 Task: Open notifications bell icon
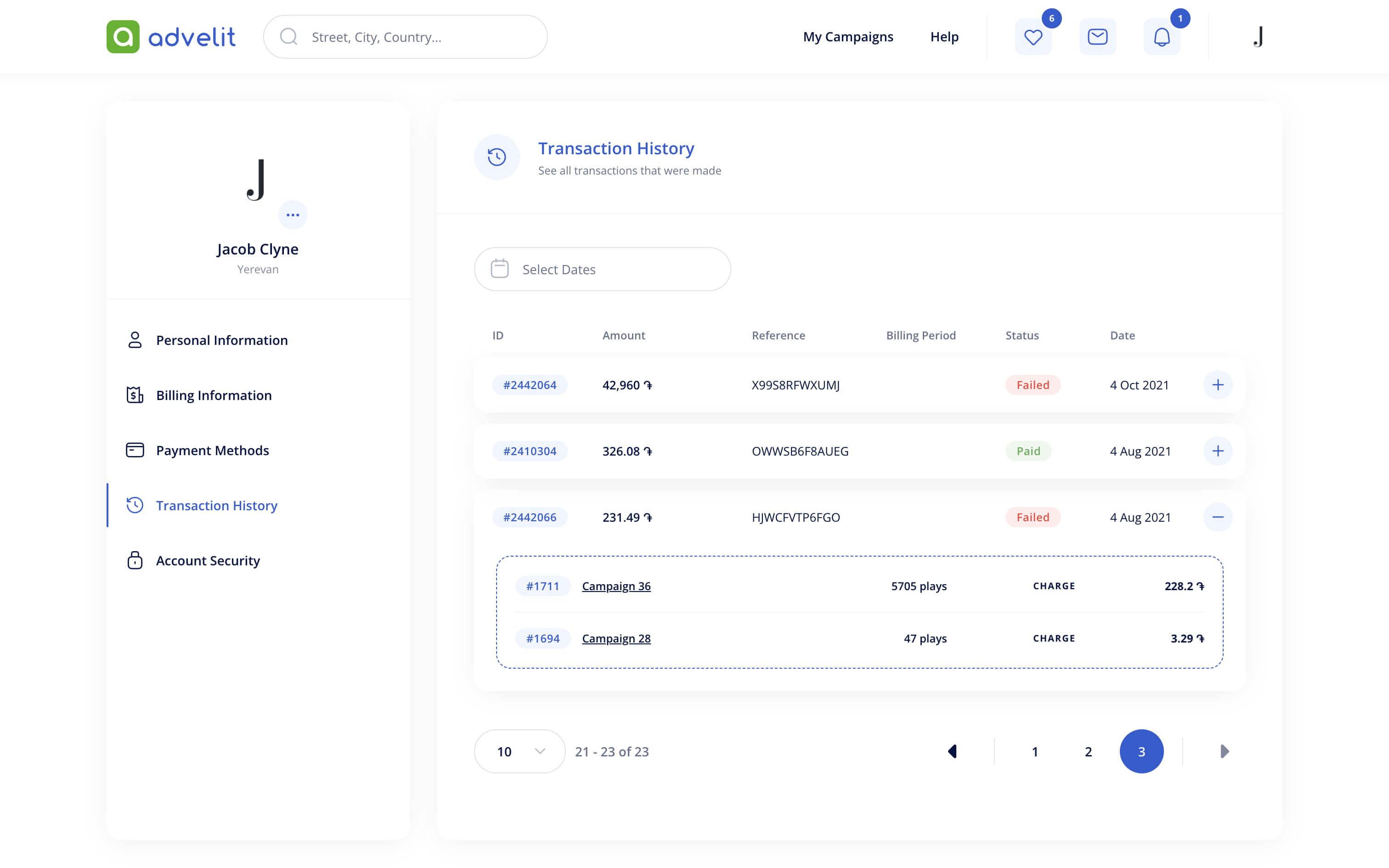click(x=1161, y=37)
